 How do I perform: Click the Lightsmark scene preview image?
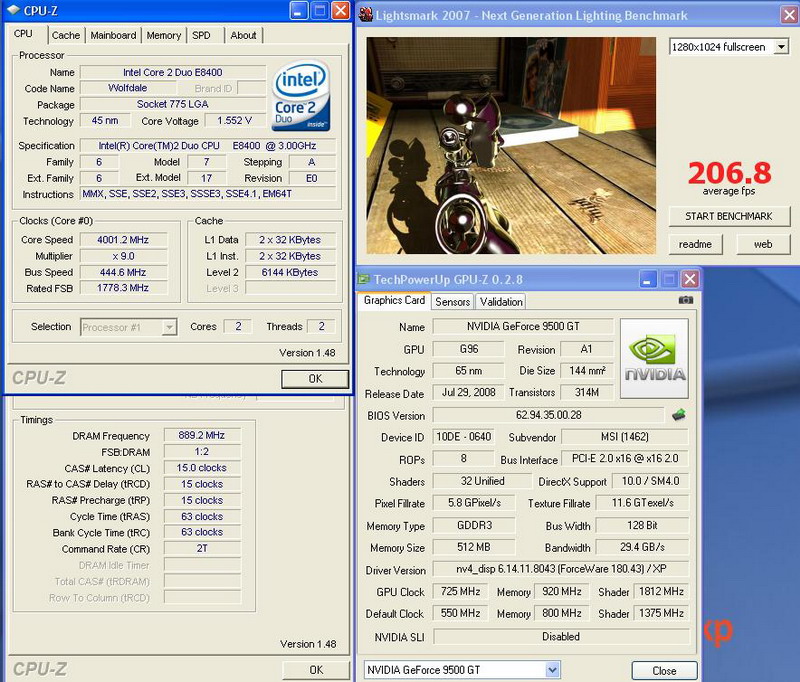point(511,145)
